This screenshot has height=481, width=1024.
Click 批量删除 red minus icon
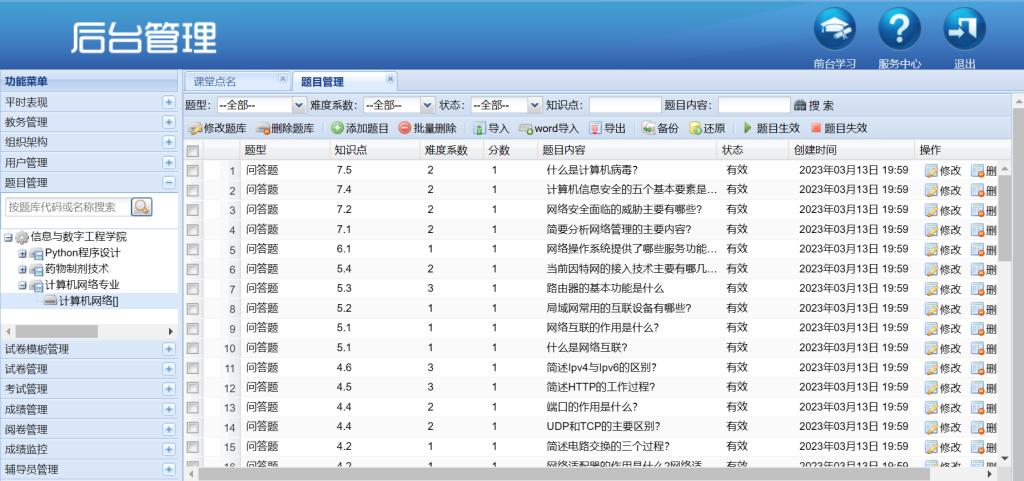(404, 128)
